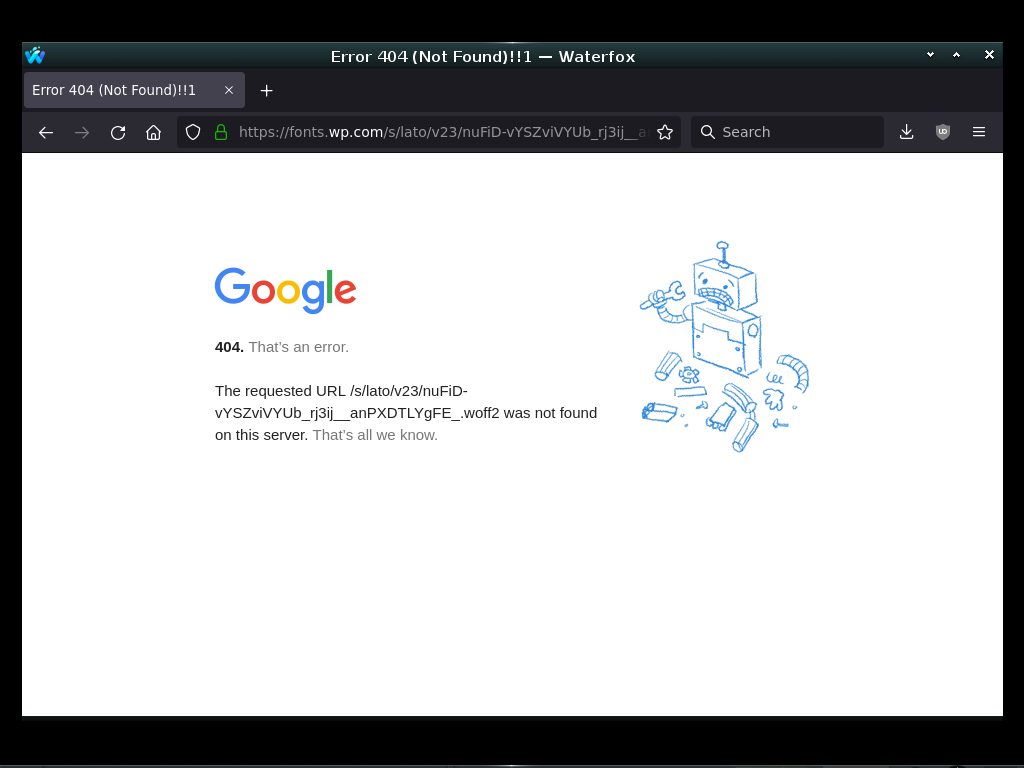1024x768 pixels.
Task: Close the Error 404 tab
Action: [229, 90]
